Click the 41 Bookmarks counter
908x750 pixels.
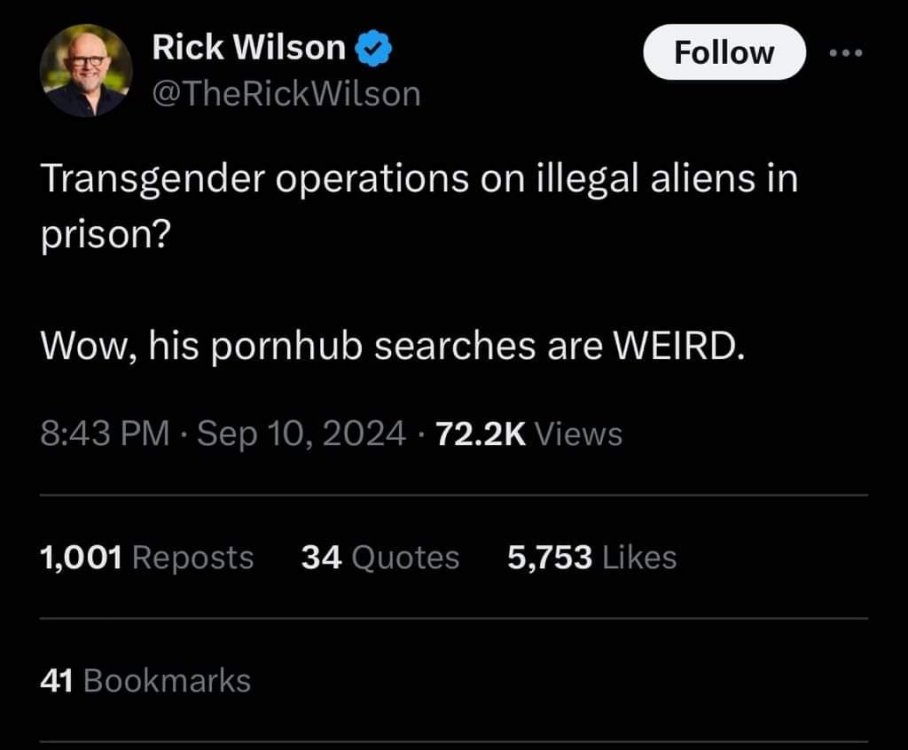pyautogui.click(x=145, y=680)
